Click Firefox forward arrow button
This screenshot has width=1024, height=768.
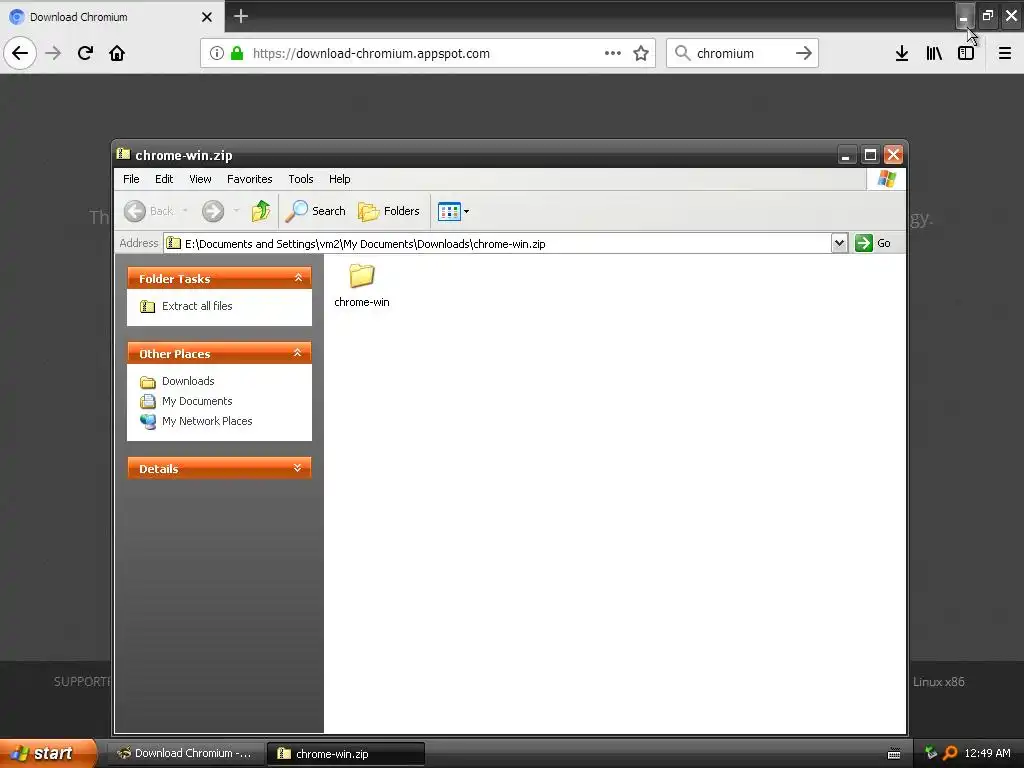point(53,53)
